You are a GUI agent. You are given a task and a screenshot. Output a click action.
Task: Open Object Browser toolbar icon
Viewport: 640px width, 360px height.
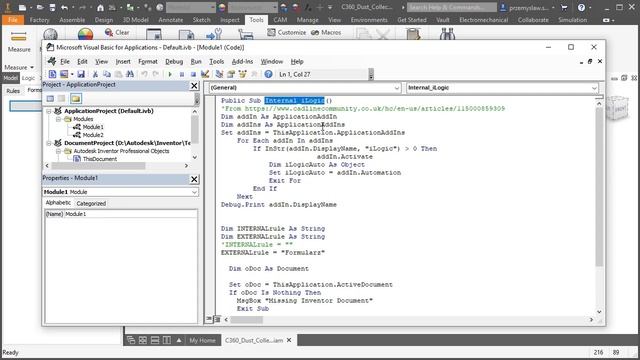(242, 74)
